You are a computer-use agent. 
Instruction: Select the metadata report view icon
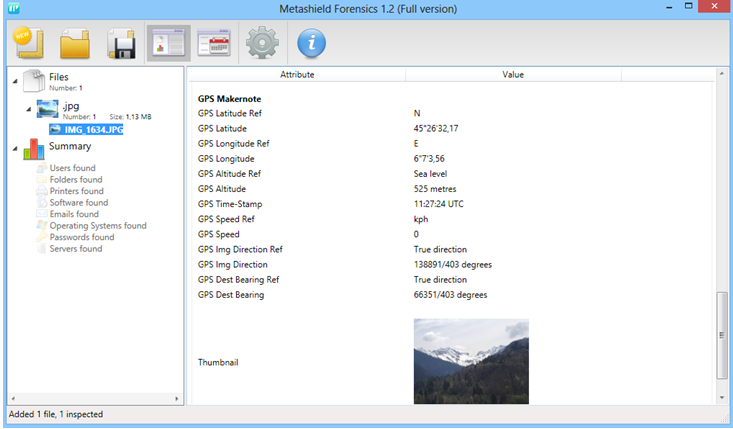coord(168,44)
